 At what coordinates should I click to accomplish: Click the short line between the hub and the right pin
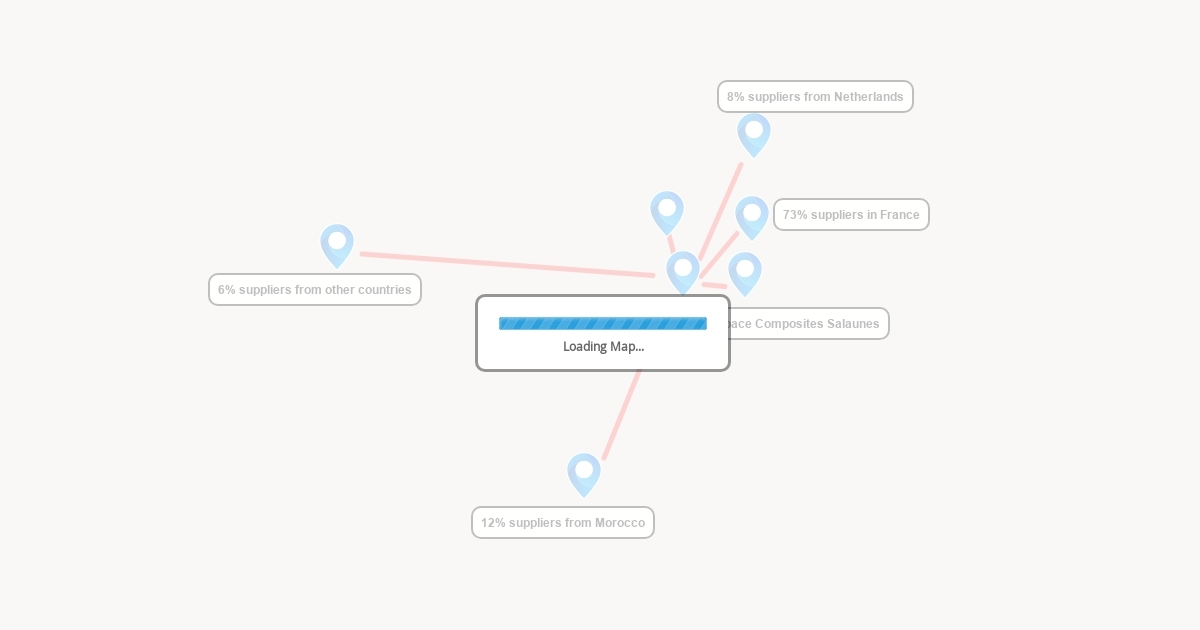tap(714, 285)
